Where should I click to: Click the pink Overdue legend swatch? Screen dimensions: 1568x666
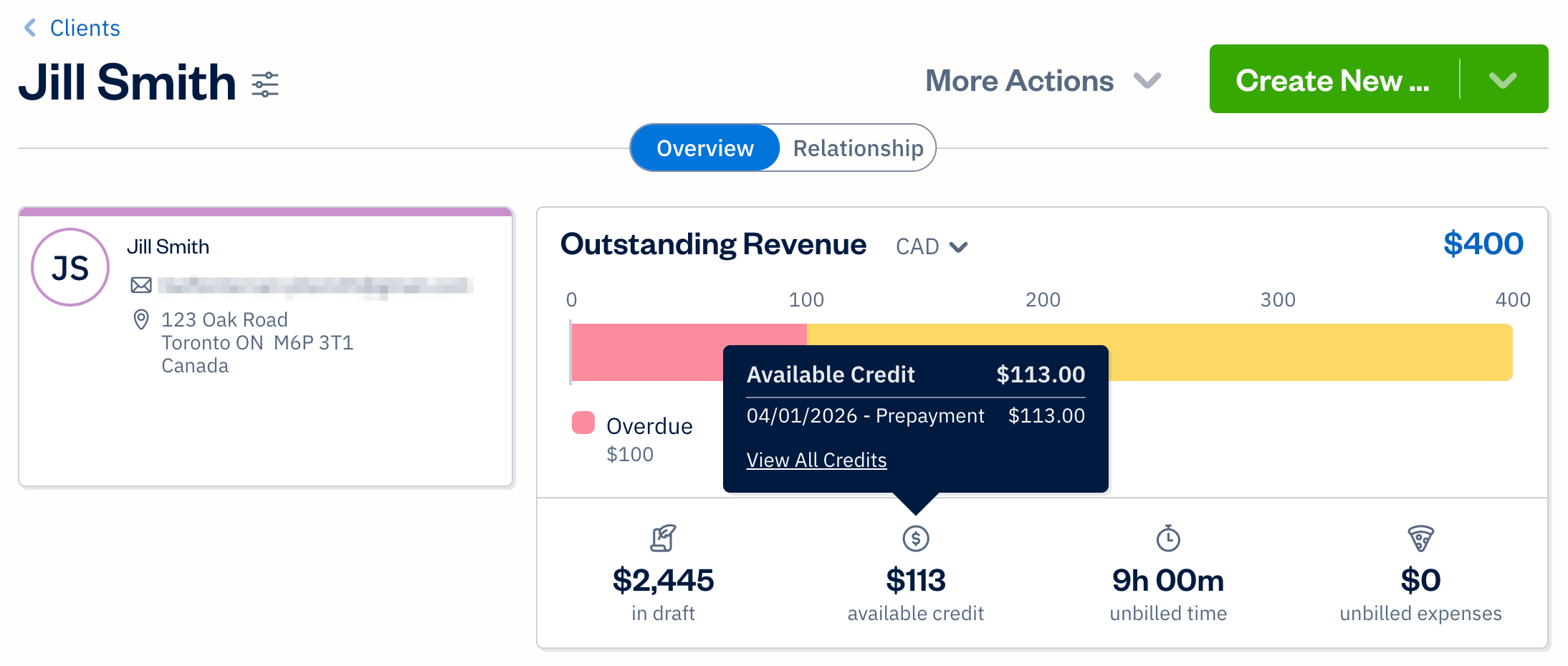coord(582,423)
